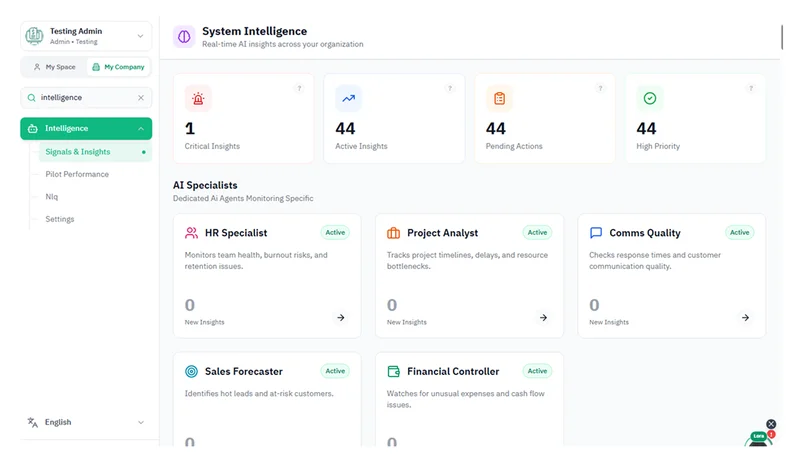Click the High Priority checkmark icon
Screen dimensions: 800x467
[649, 99]
